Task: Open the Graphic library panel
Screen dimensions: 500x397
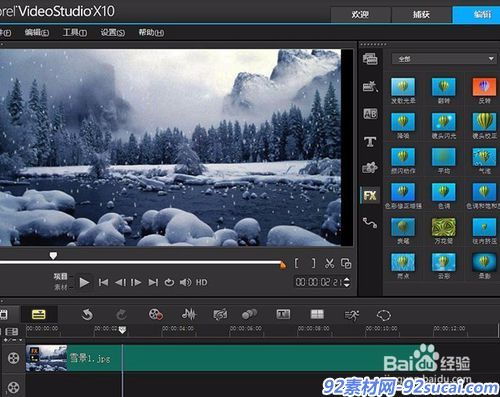Action: (x=370, y=168)
